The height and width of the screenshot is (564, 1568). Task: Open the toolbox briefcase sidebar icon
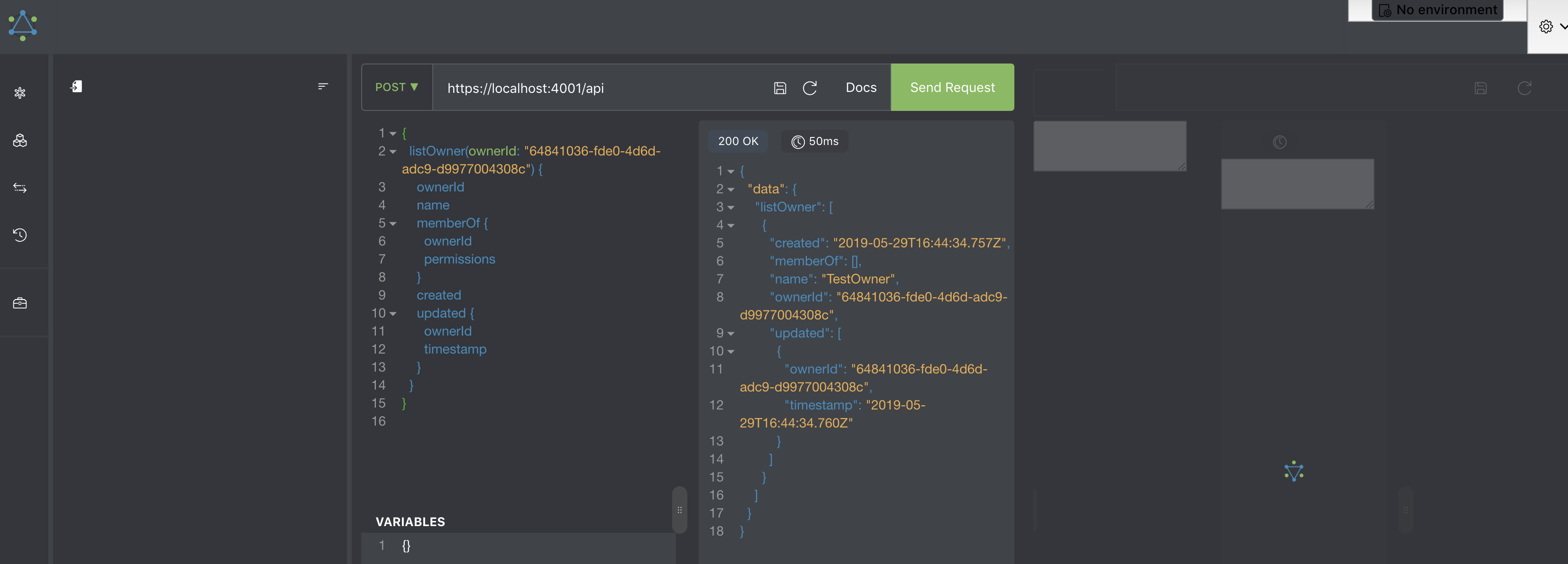(20, 303)
